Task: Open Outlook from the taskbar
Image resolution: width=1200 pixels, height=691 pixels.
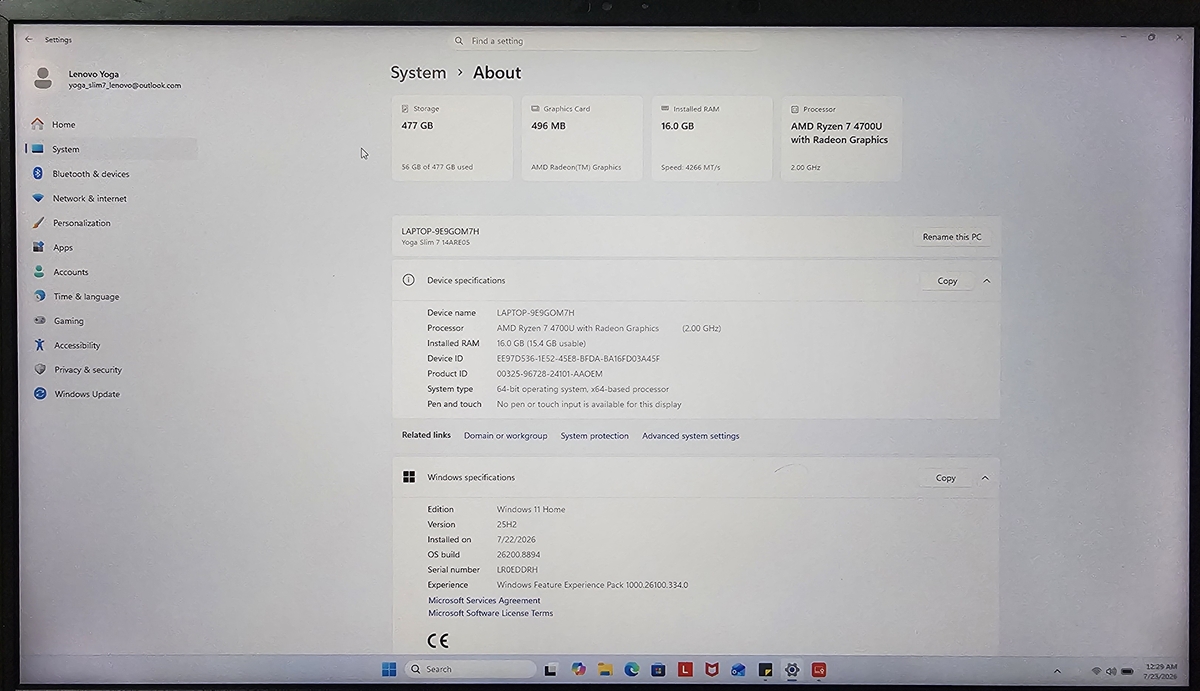Action: [x=739, y=669]
